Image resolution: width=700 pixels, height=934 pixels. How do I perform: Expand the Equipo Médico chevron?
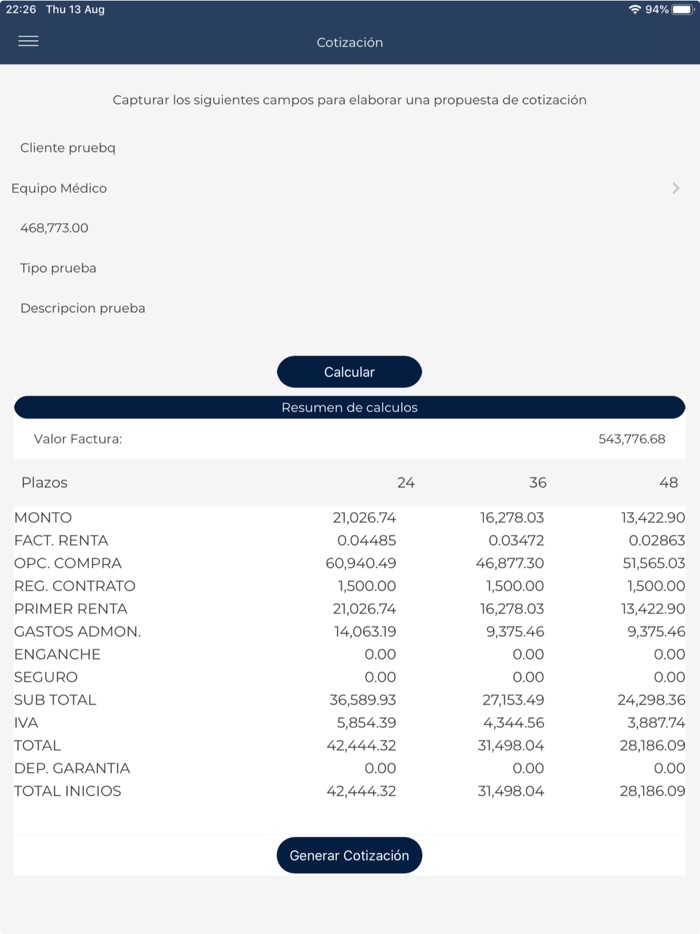[x=676, y=188]
